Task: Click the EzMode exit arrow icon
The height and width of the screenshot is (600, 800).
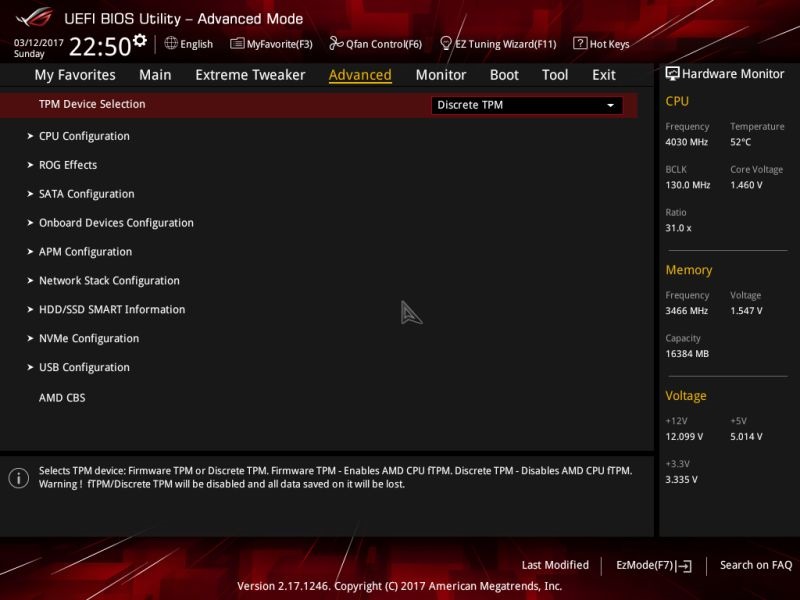Action: (x=684, y=565)
